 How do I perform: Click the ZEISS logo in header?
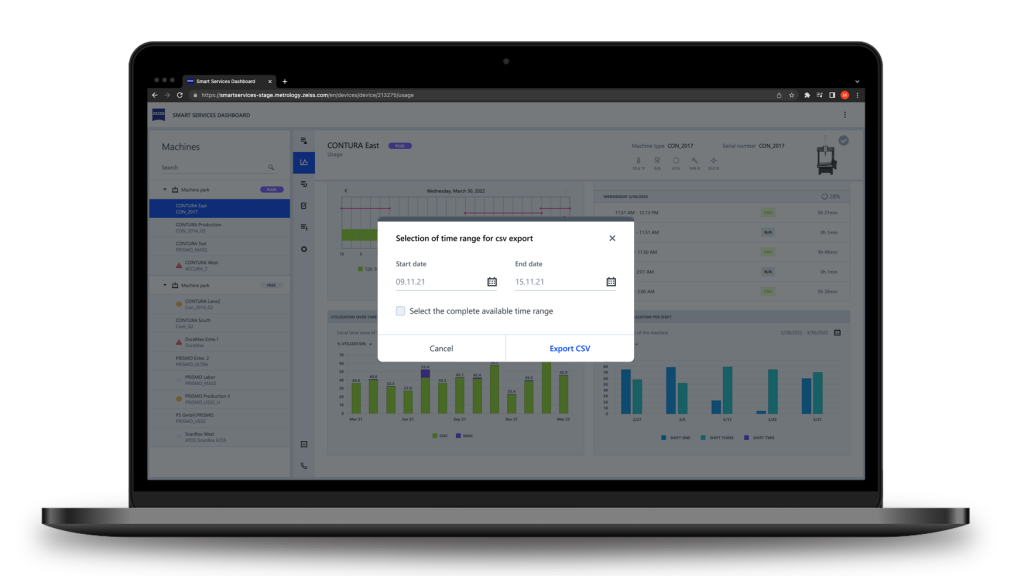coord(159,115)
